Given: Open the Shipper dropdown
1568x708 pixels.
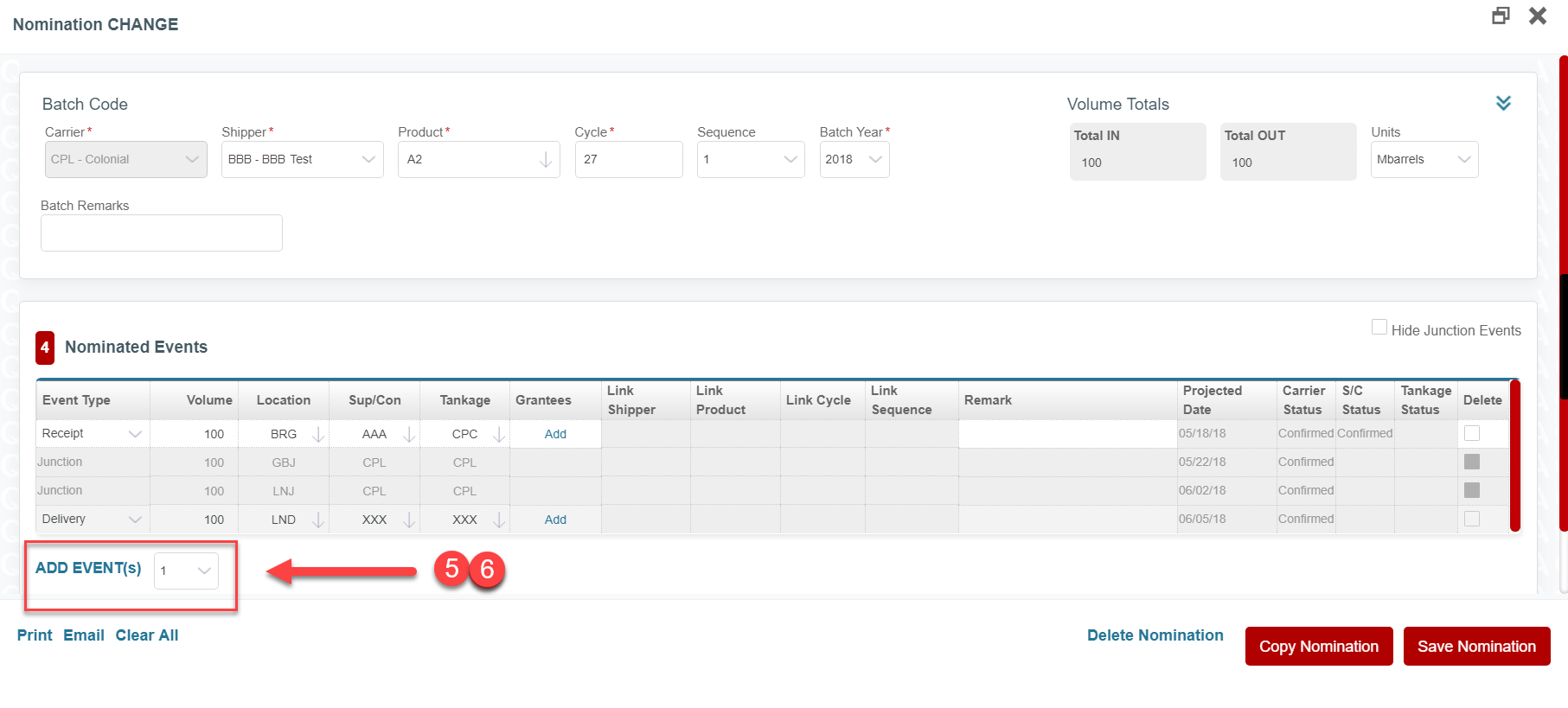Looking at the screenshot, I should click(302, 160).
